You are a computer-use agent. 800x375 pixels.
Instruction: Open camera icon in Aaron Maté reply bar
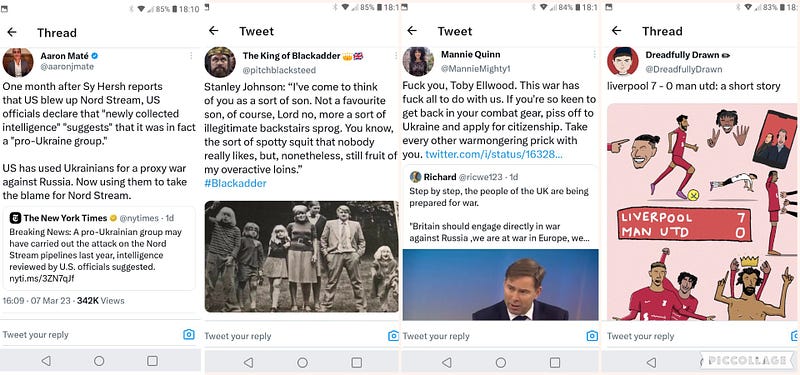click(x=189, y=335)
